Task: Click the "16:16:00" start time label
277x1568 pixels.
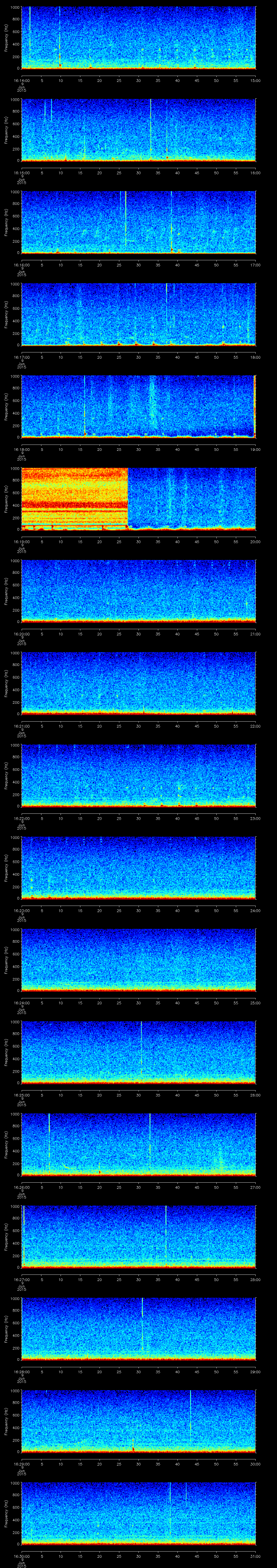Action: click(21, 265)
